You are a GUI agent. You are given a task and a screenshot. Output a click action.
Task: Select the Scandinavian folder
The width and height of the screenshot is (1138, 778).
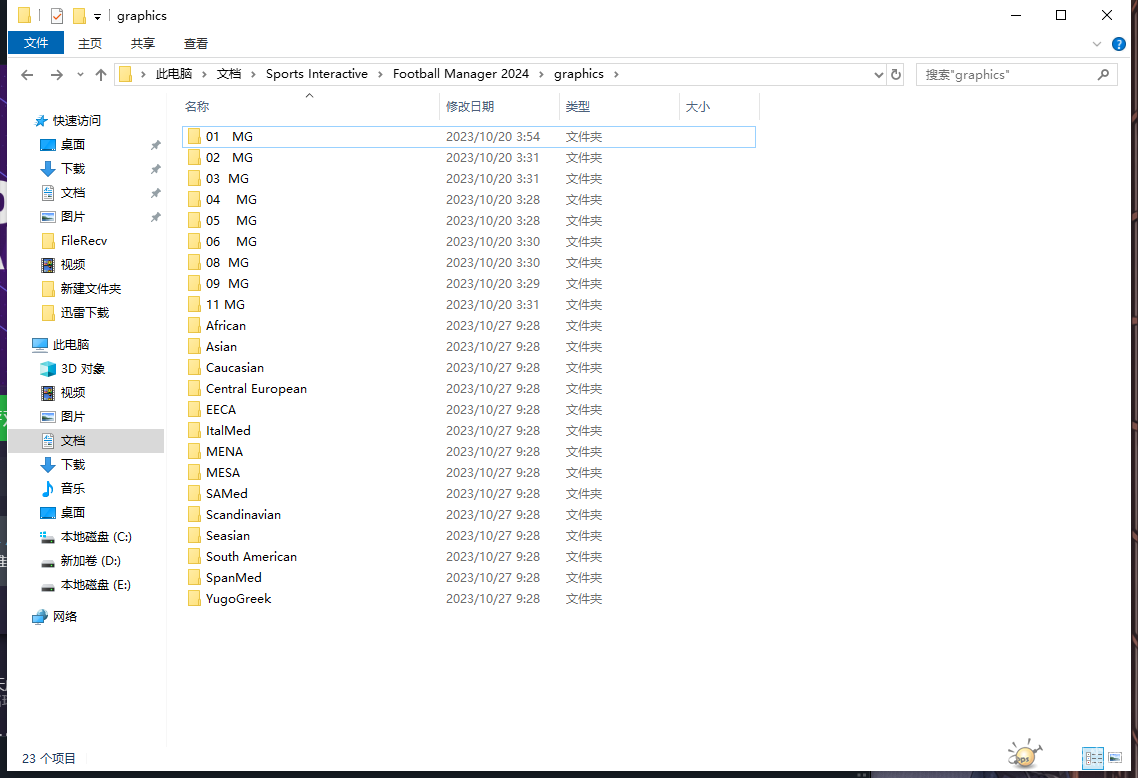(x=243, y=515)
